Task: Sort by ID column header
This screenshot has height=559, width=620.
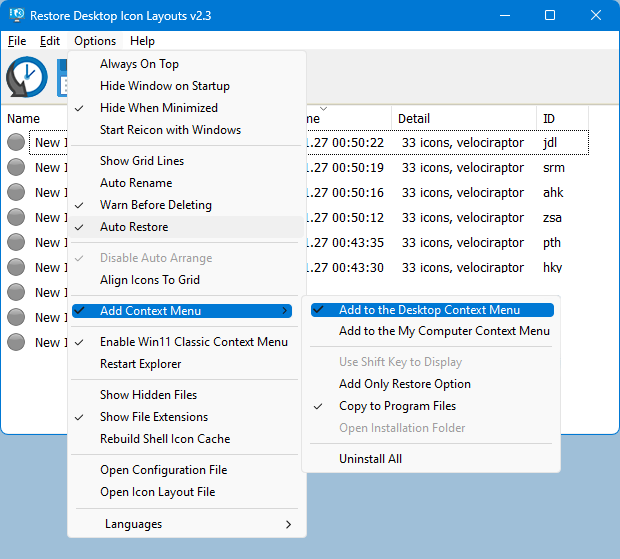Action: 562,118
